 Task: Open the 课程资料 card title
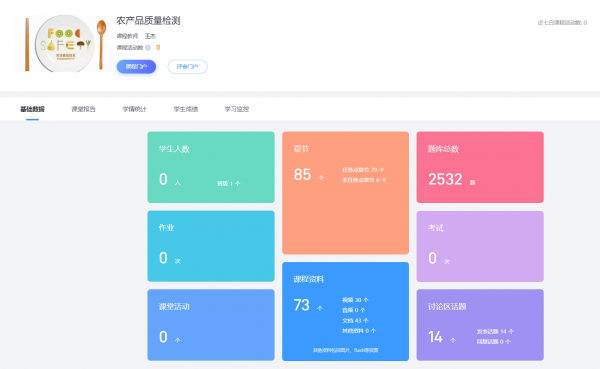(308, 279)
